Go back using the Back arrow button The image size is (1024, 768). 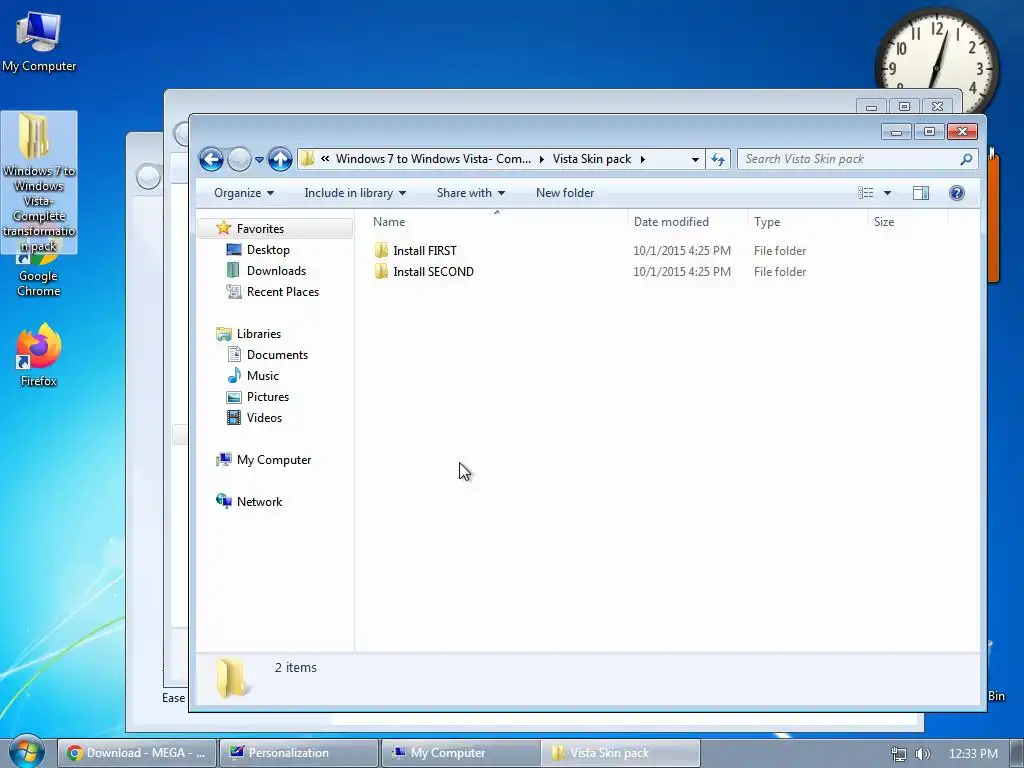click(x=211, y=159)
